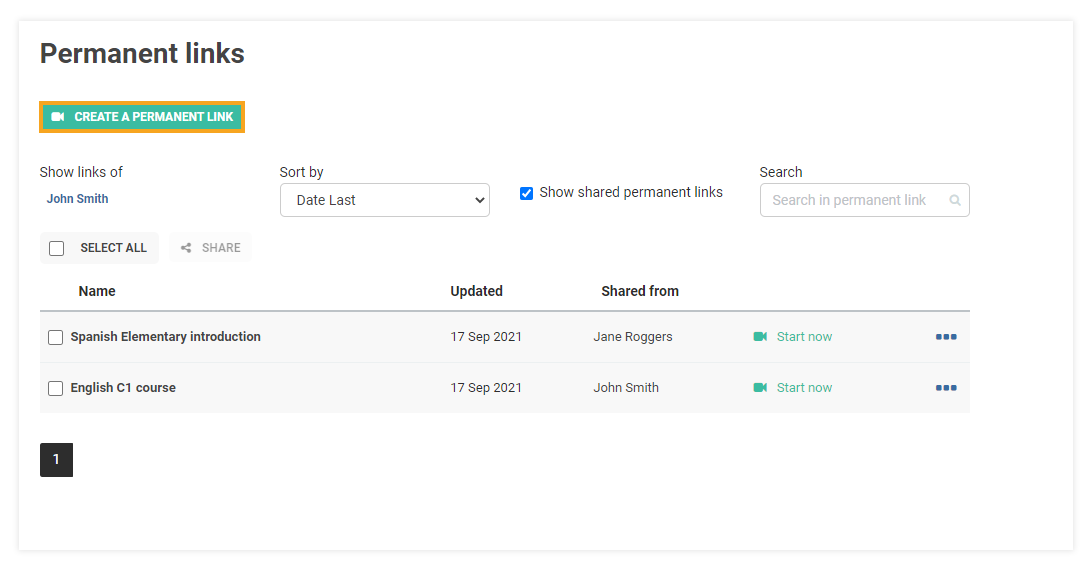This screenshot has height=571, width=1092.
Task: Click the 17 Sep 2021 date for English C1 course
Action: 486,388
